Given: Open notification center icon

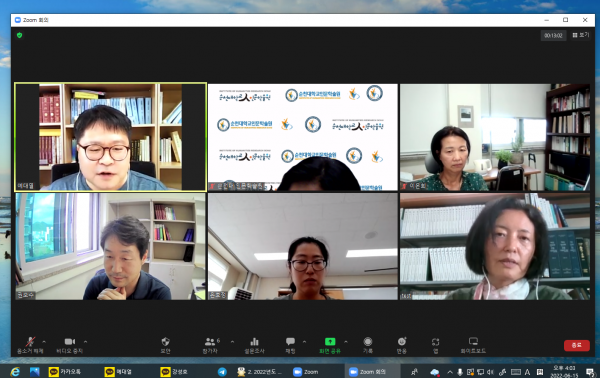Looking at the screenshot, I should (x=590, y=371).
